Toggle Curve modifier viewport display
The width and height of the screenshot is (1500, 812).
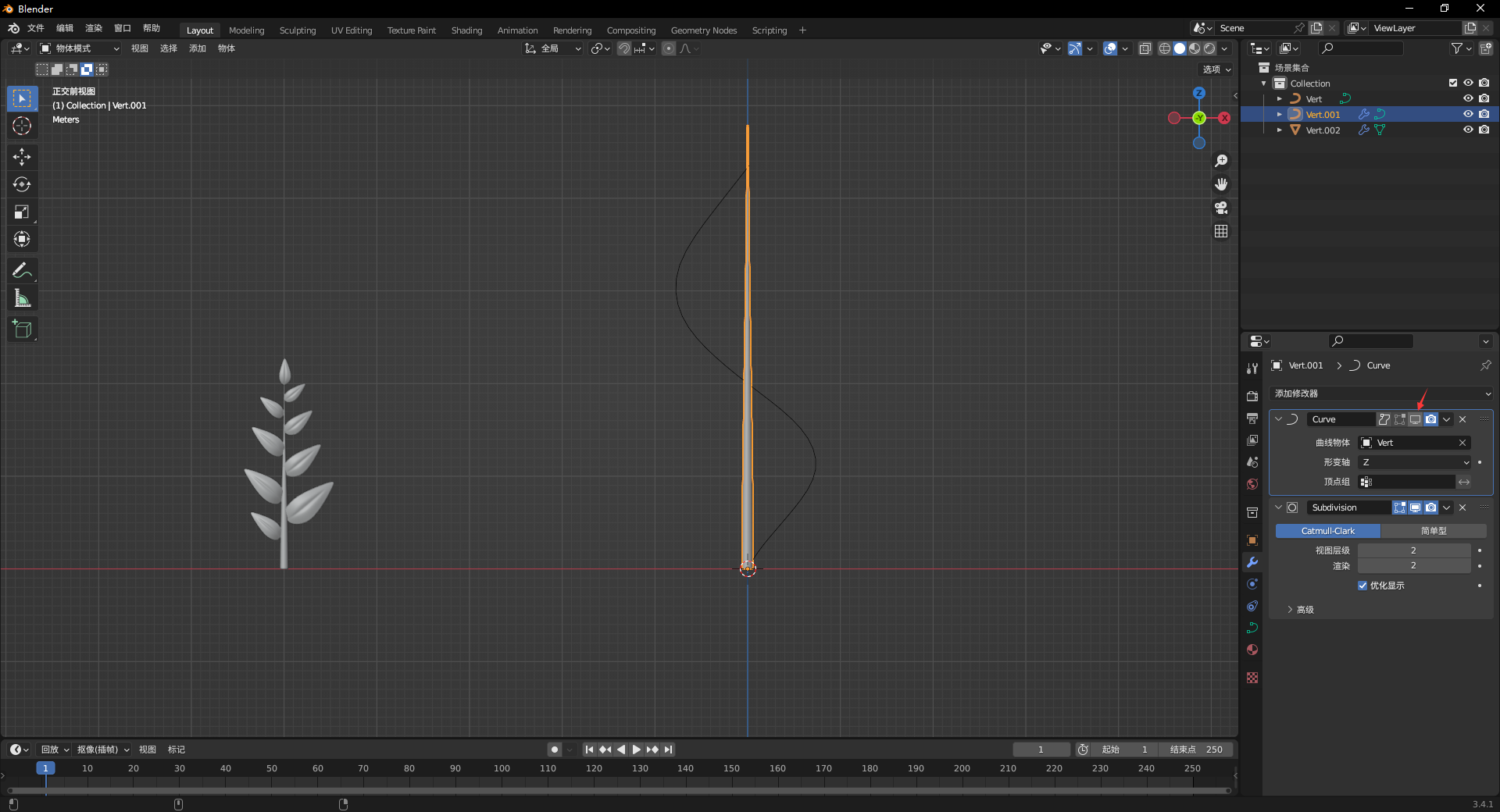1415,419
